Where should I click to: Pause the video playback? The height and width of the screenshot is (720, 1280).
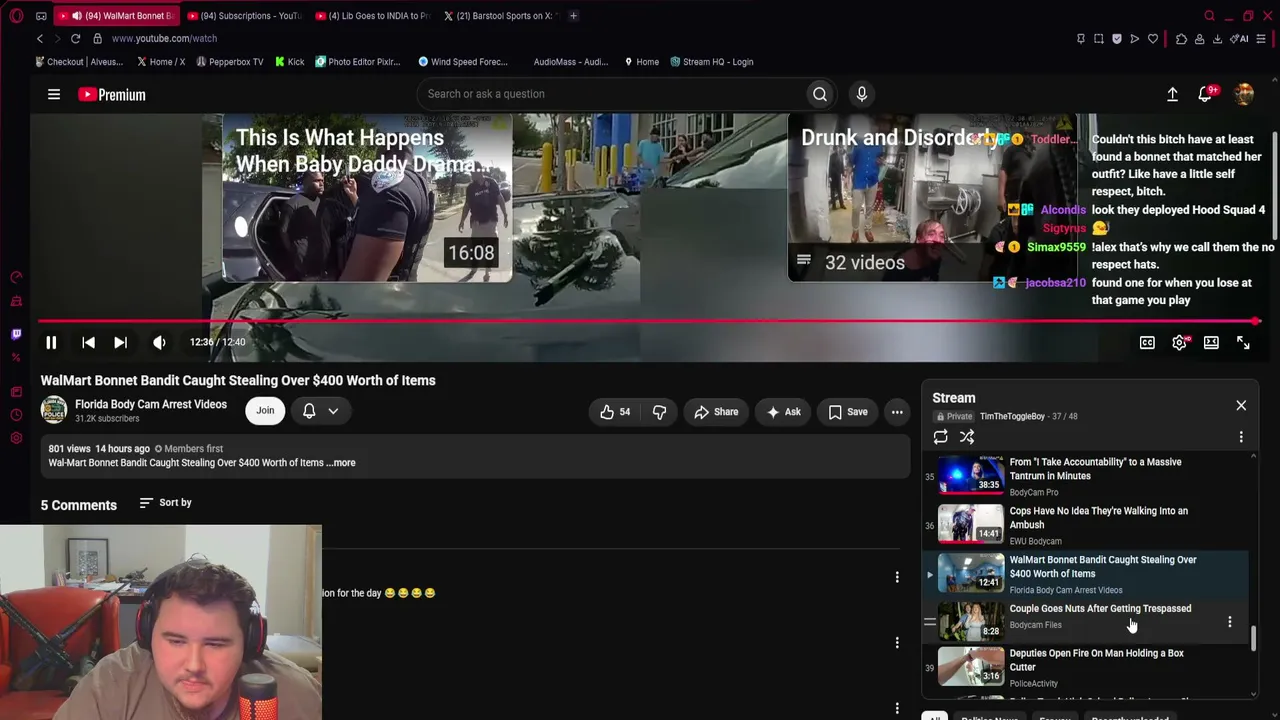tap(51, 342)
